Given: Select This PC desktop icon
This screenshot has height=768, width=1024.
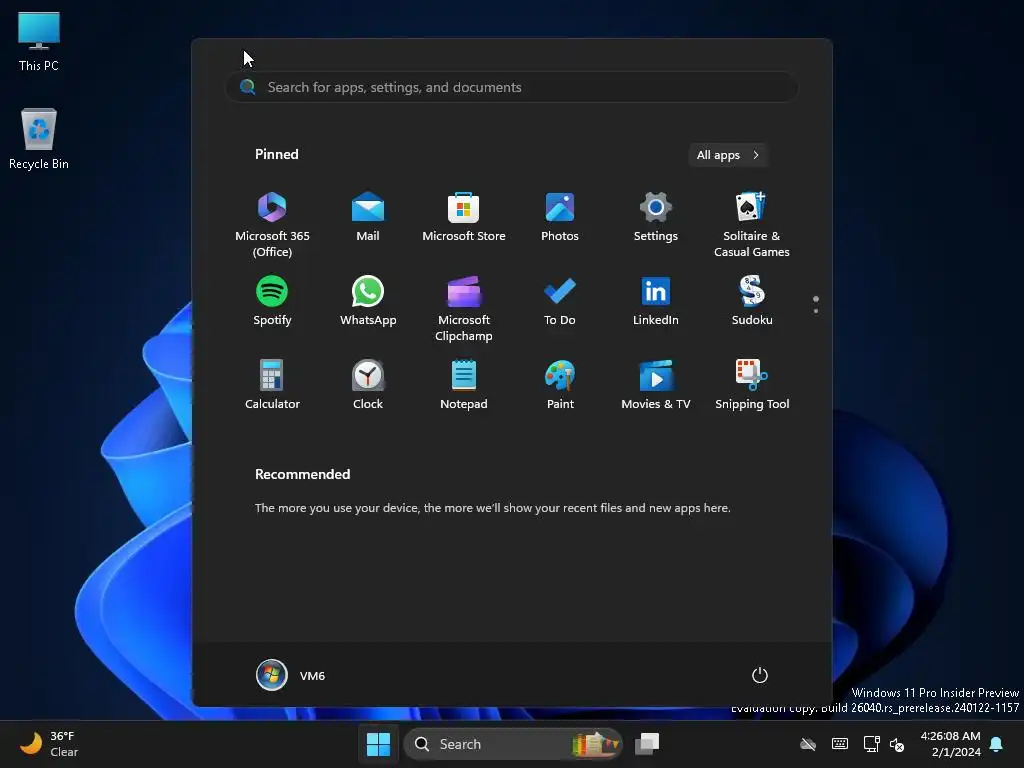Looking at the screenshot, I should (x=39, y=42).
